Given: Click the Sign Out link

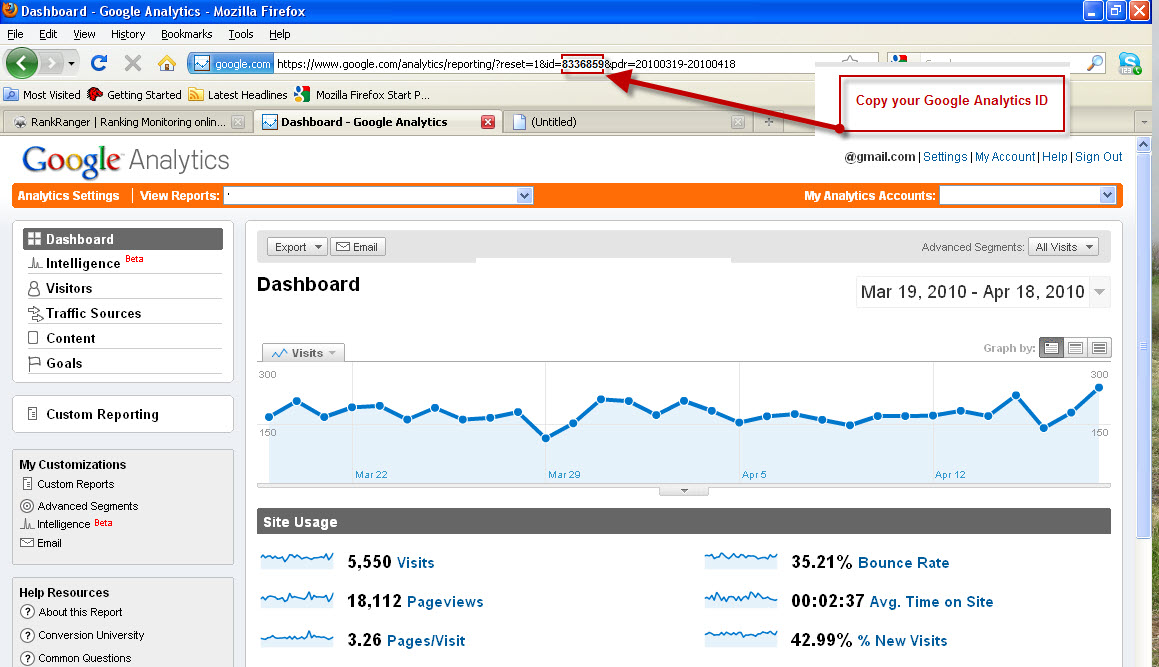Looking at the screenshot, I should (1098, 157).
